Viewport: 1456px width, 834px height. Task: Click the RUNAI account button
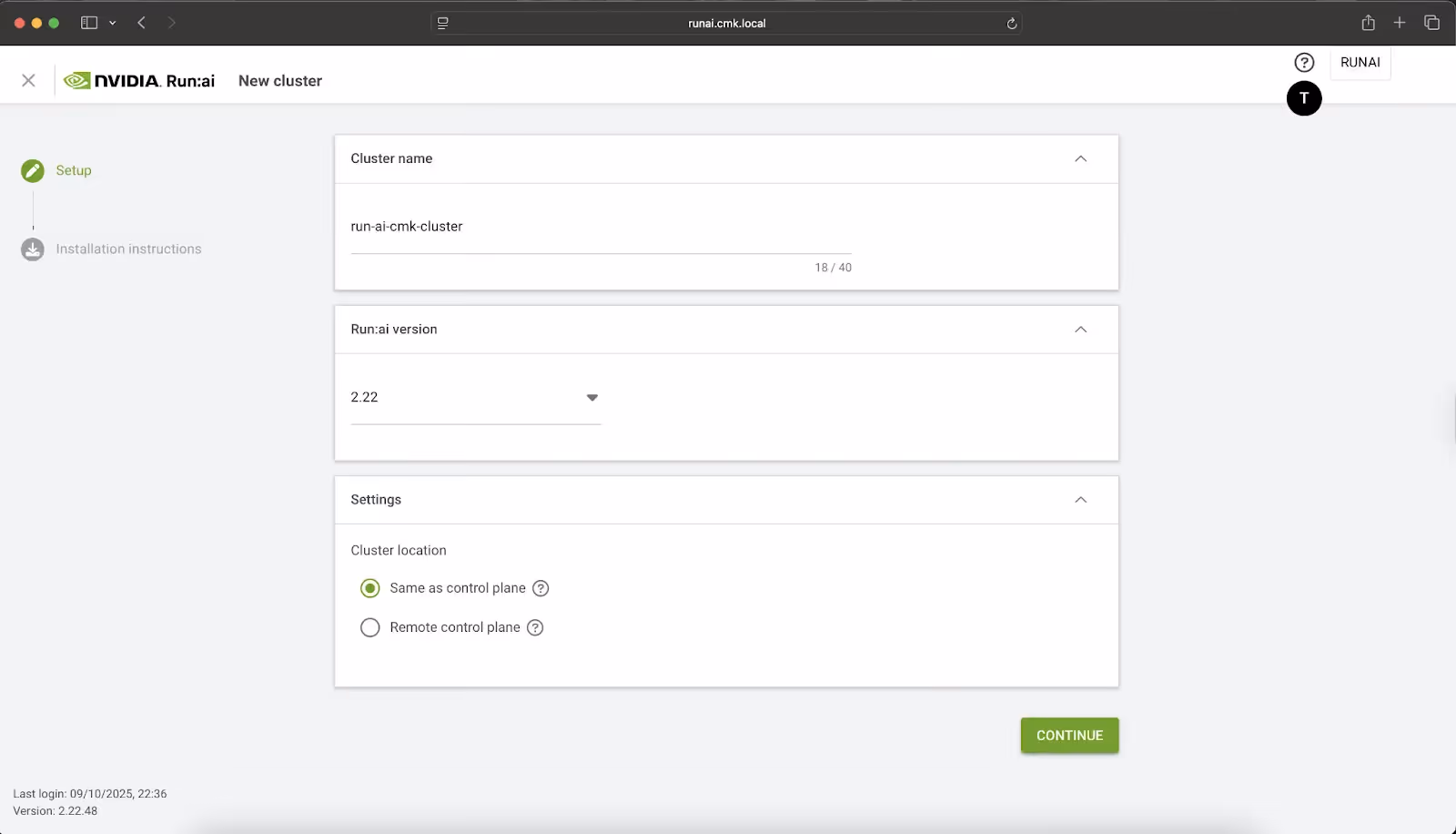1360,62
